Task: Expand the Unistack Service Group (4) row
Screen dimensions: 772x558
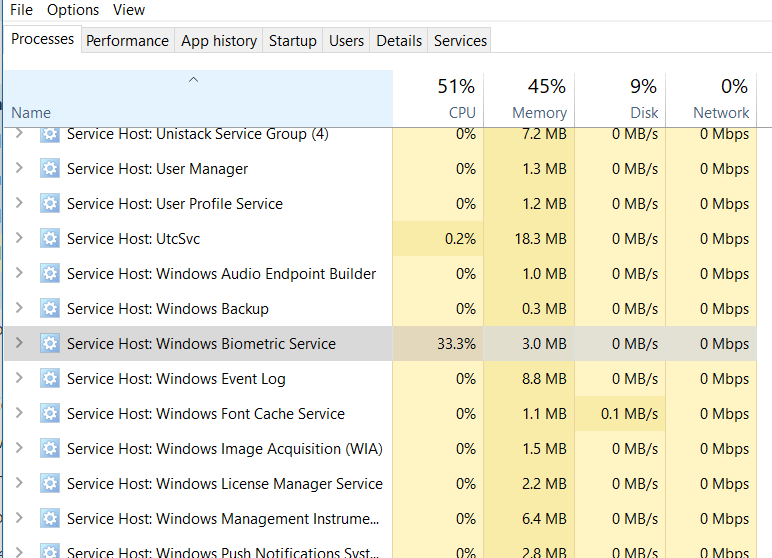Action: tap(19, 134)
